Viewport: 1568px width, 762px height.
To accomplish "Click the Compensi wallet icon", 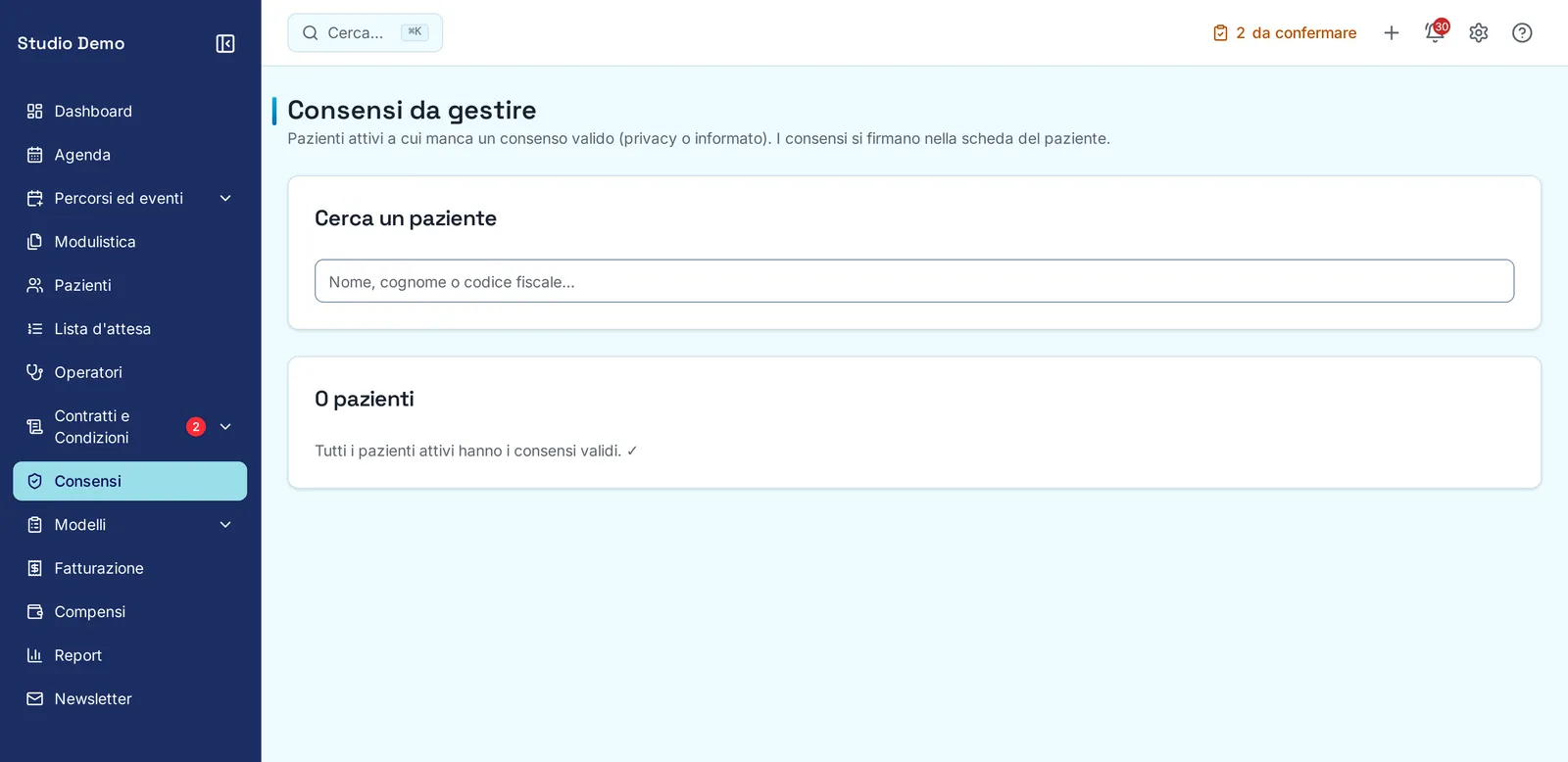I will click(35, 612).
